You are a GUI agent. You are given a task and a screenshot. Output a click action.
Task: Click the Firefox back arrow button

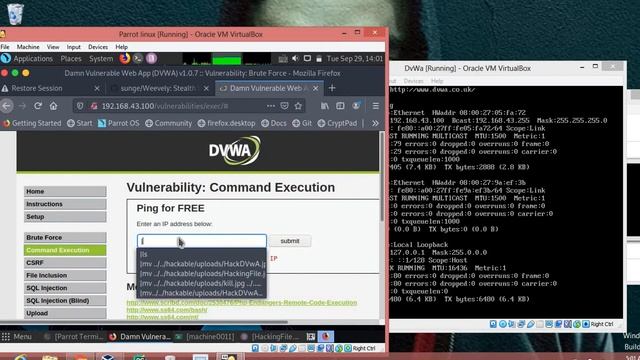point(7,106)
